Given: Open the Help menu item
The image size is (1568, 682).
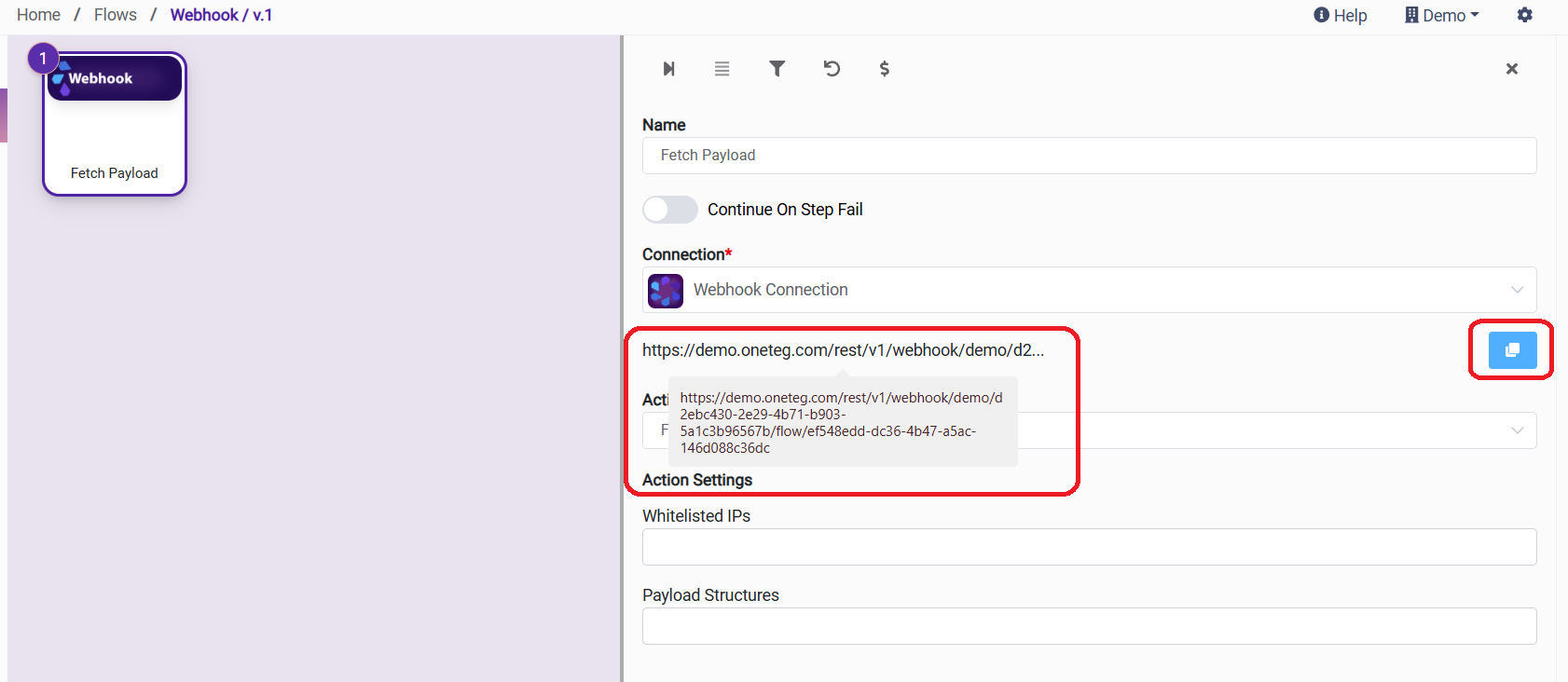Looking at the screenshot, I should tap(1340, 15).
